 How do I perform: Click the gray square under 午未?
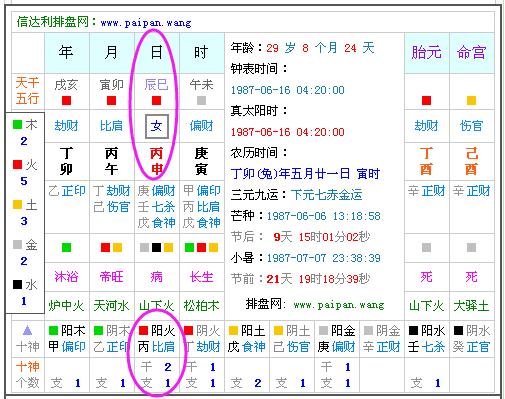pyautogui.click(x=201, y=100)
